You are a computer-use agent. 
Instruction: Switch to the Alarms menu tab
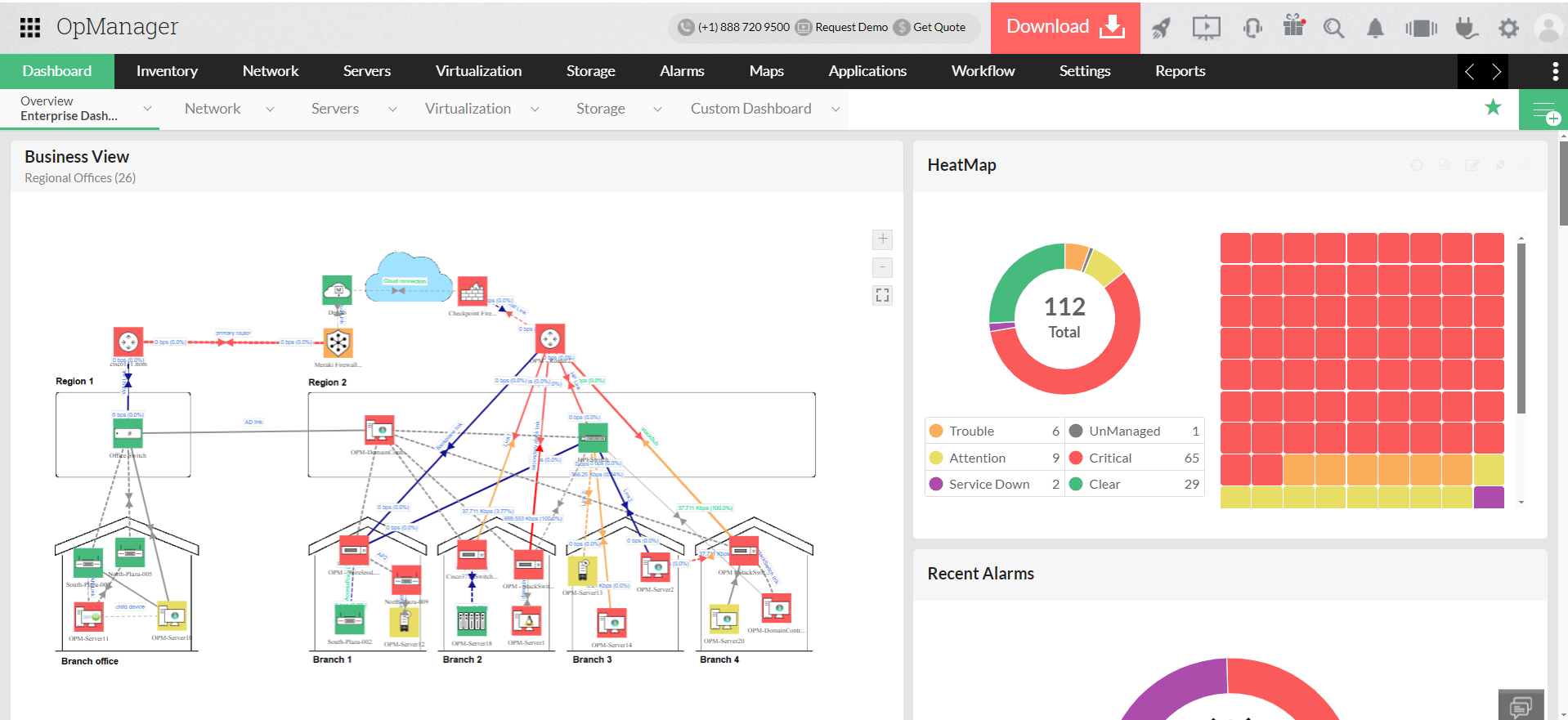[x=682, y=71]
